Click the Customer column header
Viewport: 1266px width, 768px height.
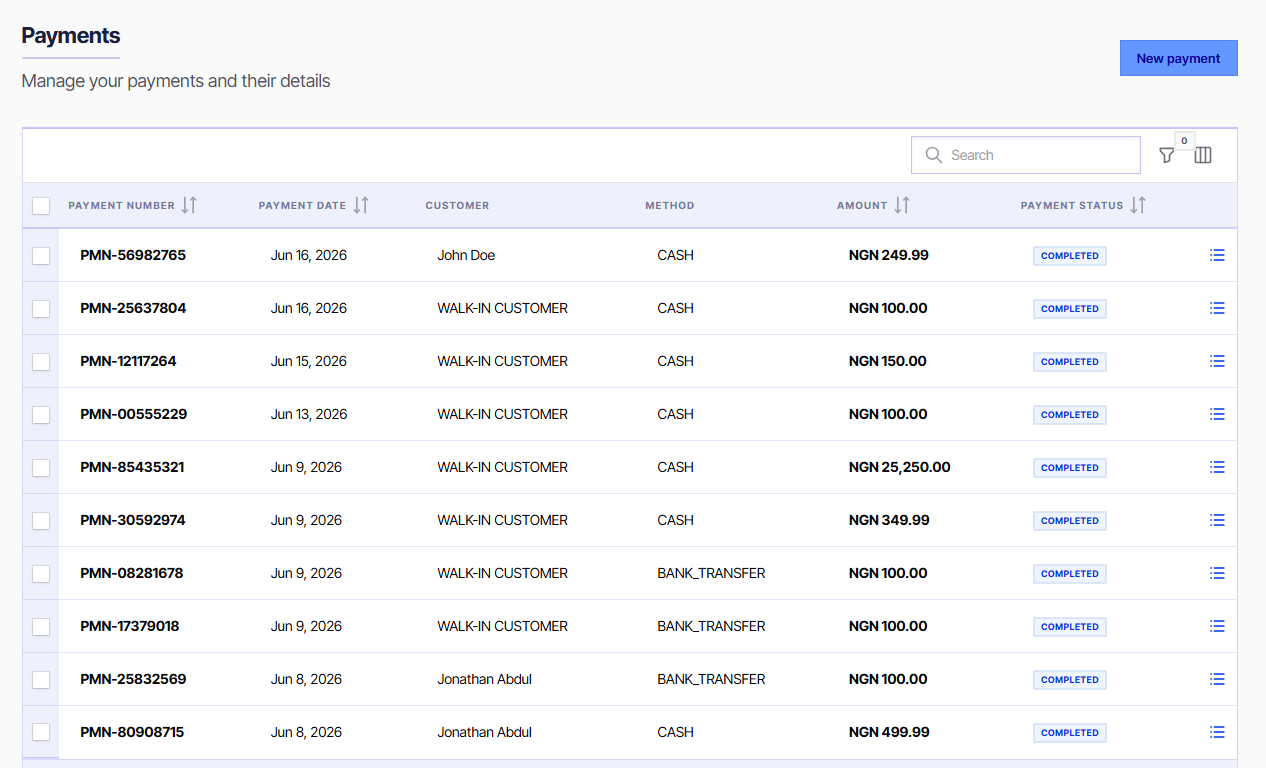(x=457, y=205)
